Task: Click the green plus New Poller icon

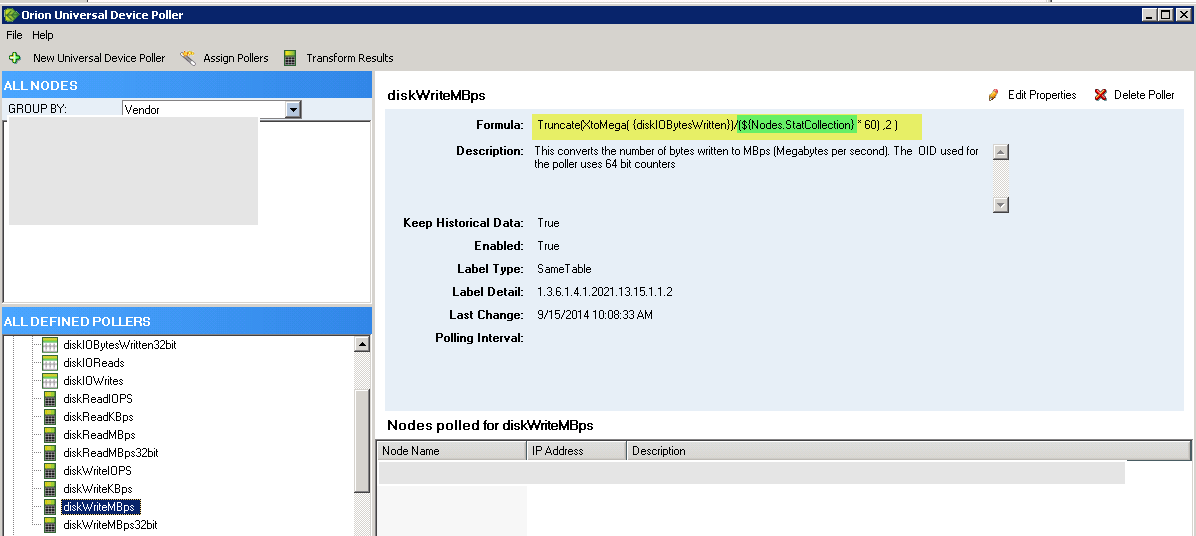Action: 14,58
